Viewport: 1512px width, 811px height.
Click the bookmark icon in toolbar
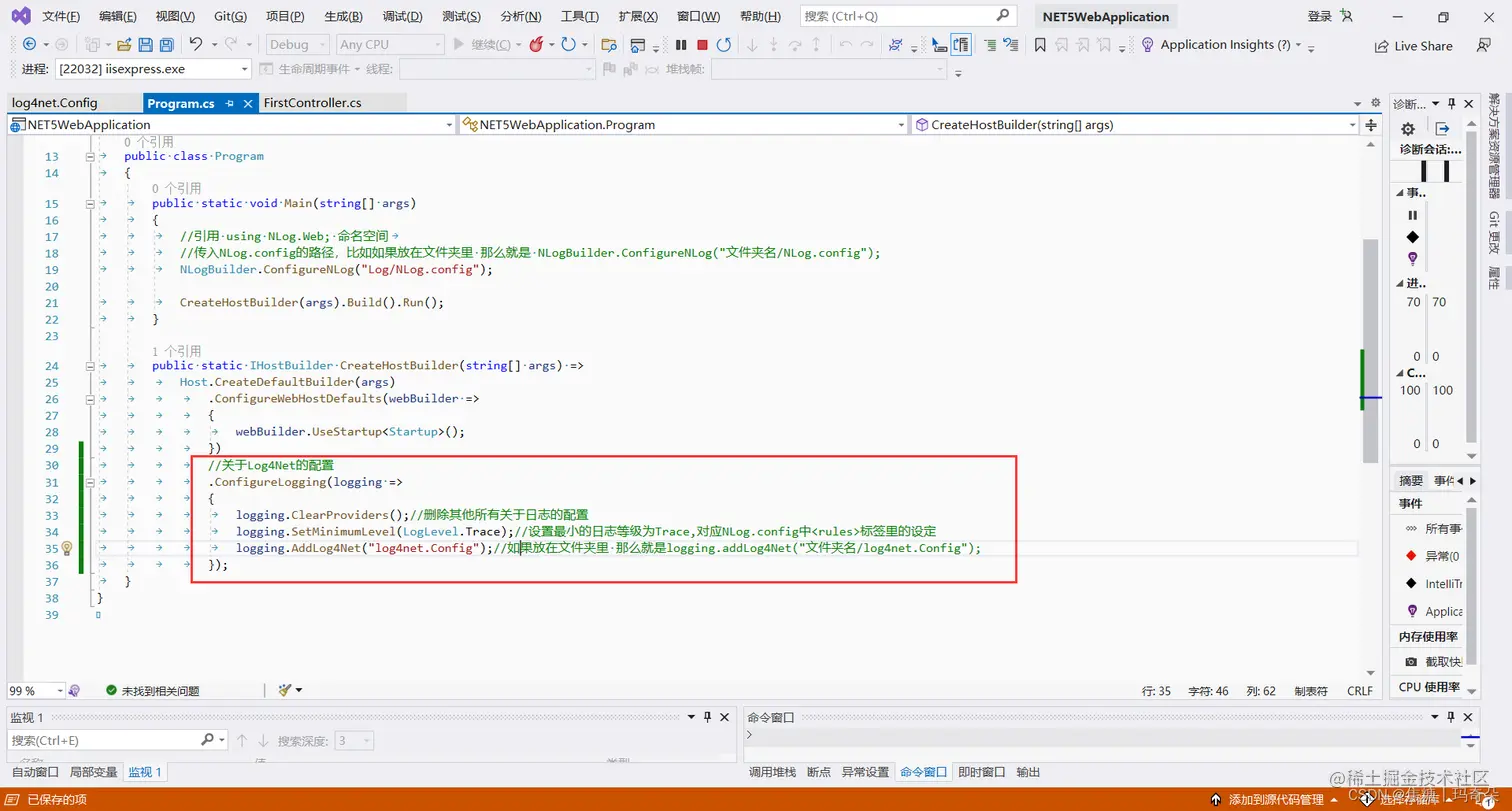[1040, 44]
